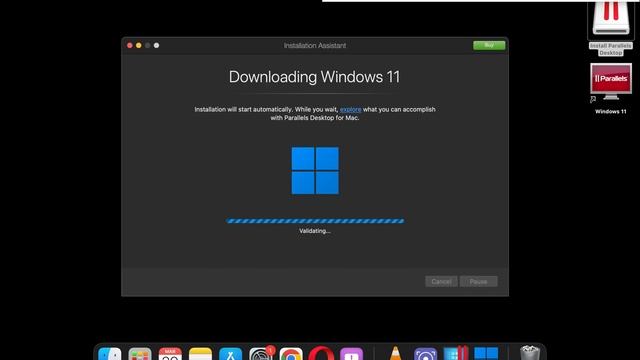Open the Windows 11 desktop shortcut icon
640x360 pixels.
click(x=611, y=81)
